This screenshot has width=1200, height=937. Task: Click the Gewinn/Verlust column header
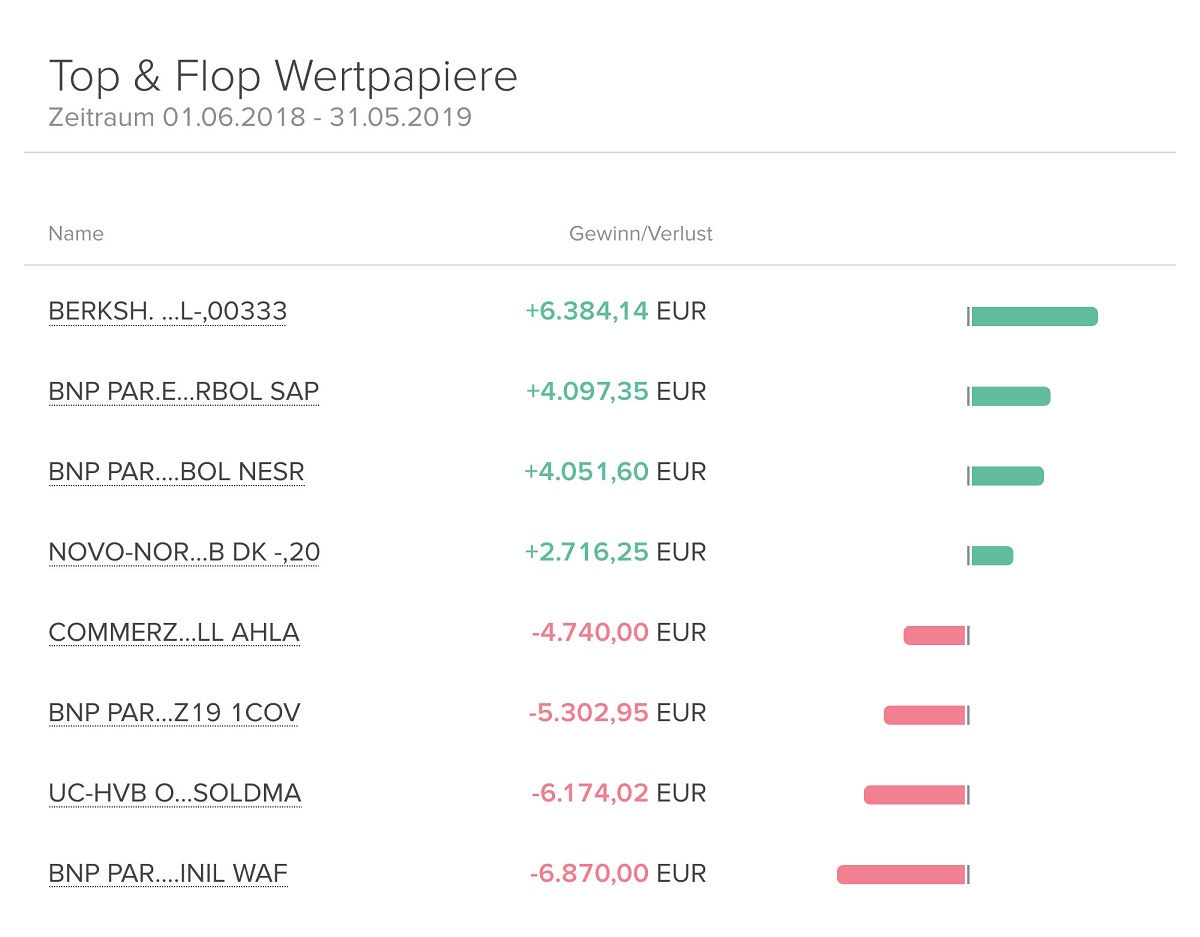tap(641, 234)
